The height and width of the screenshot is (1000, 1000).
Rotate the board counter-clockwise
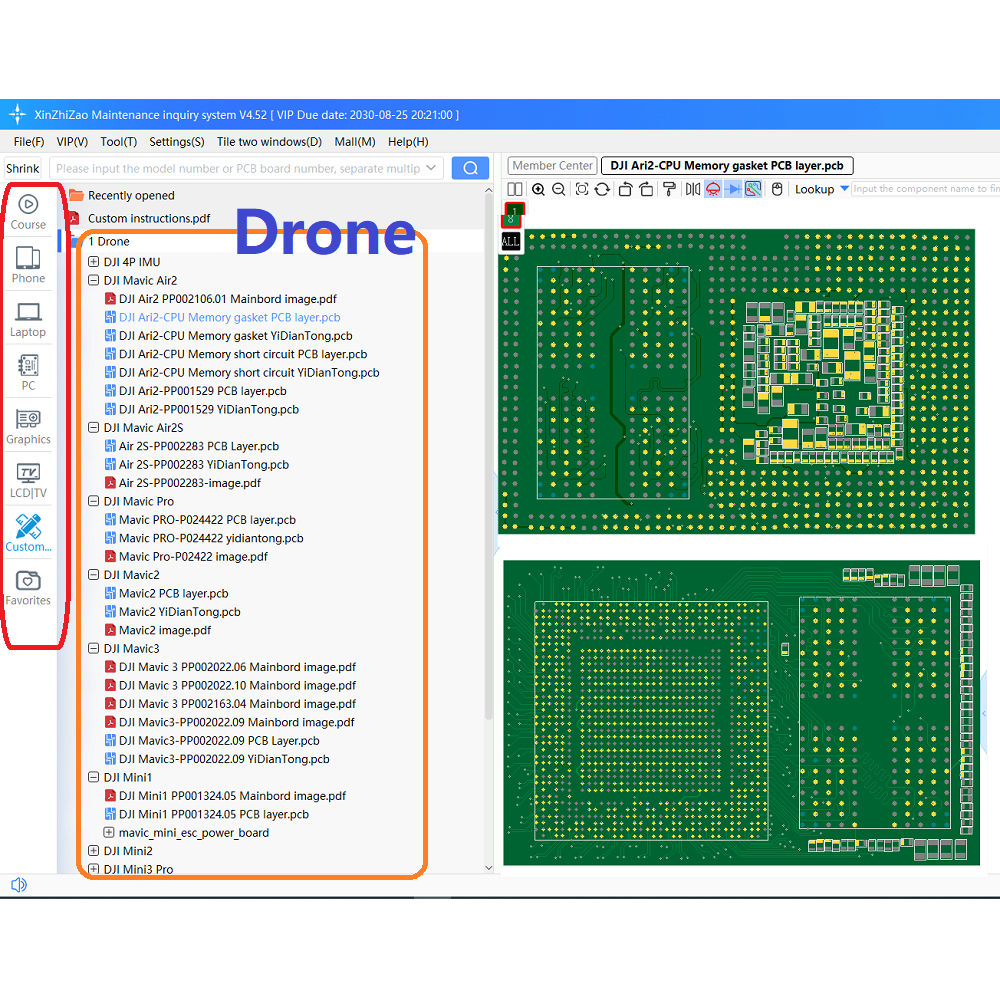tap(626, 189)
